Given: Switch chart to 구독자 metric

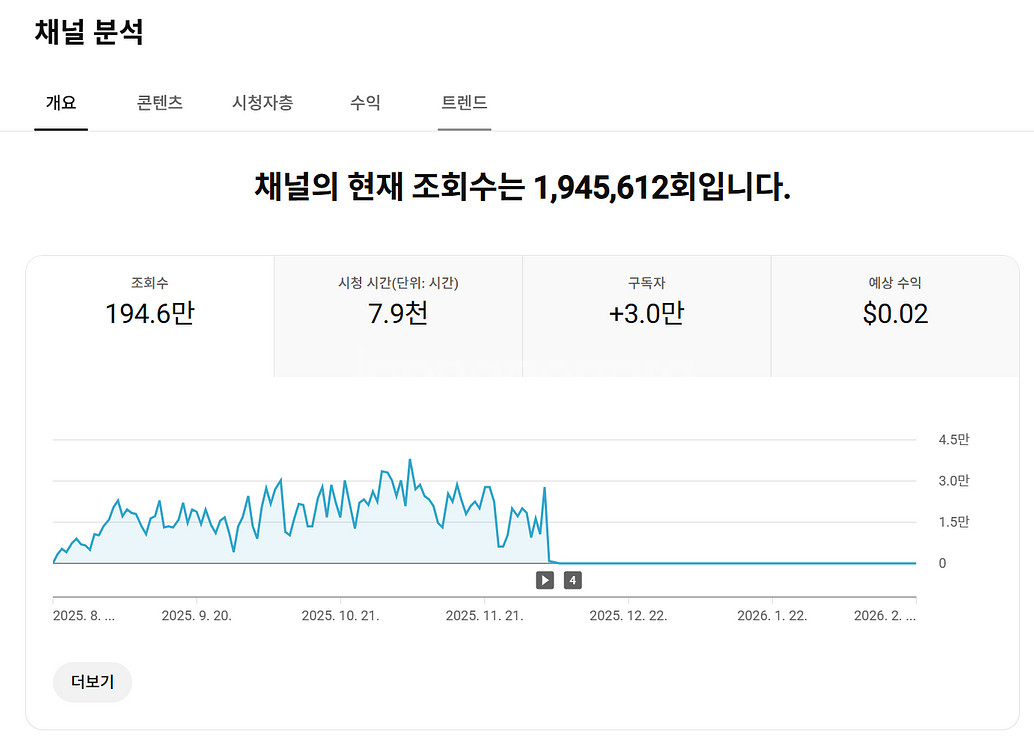Looking at the screenshot, I should click(x=646, y=303).
